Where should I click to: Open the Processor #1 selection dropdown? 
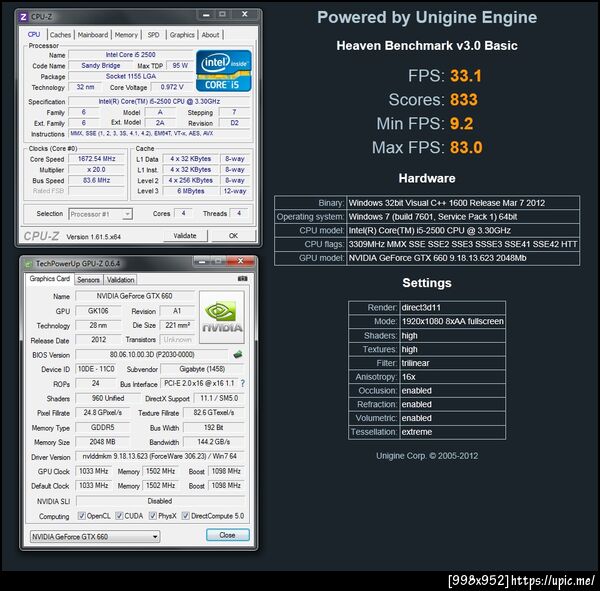coord(101,214)
